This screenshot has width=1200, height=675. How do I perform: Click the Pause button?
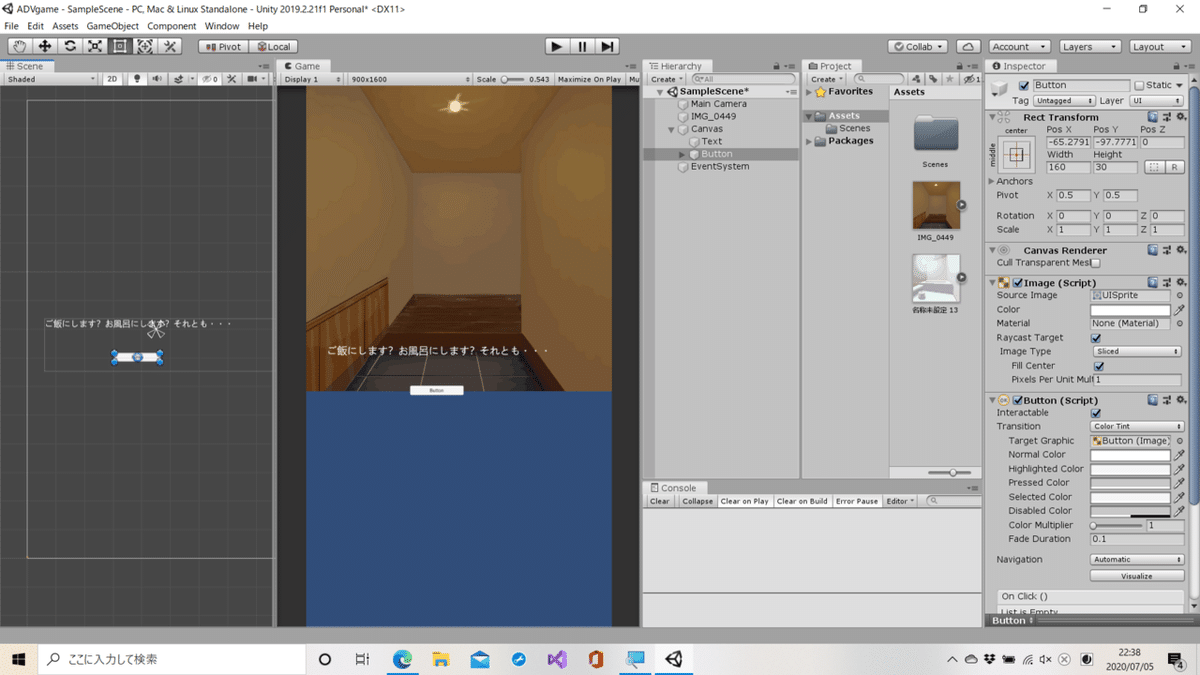pyautogui.click(x=582, y=46)
